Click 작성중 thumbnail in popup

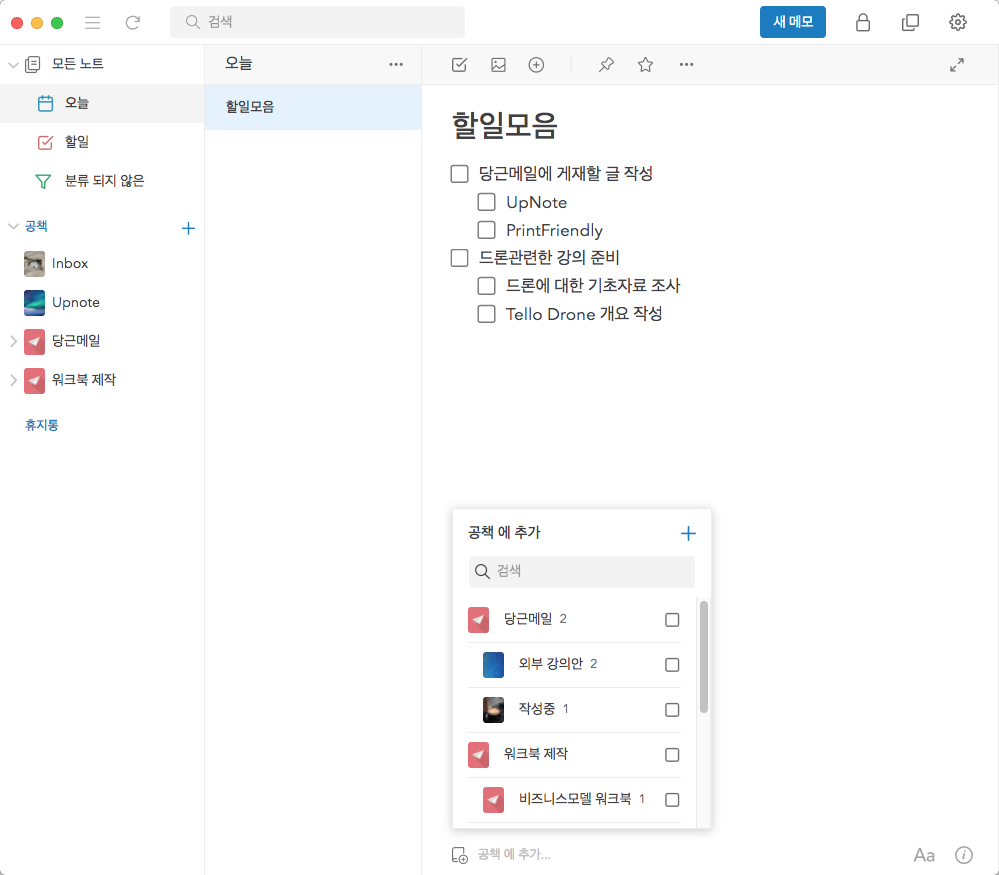[493, 710]
